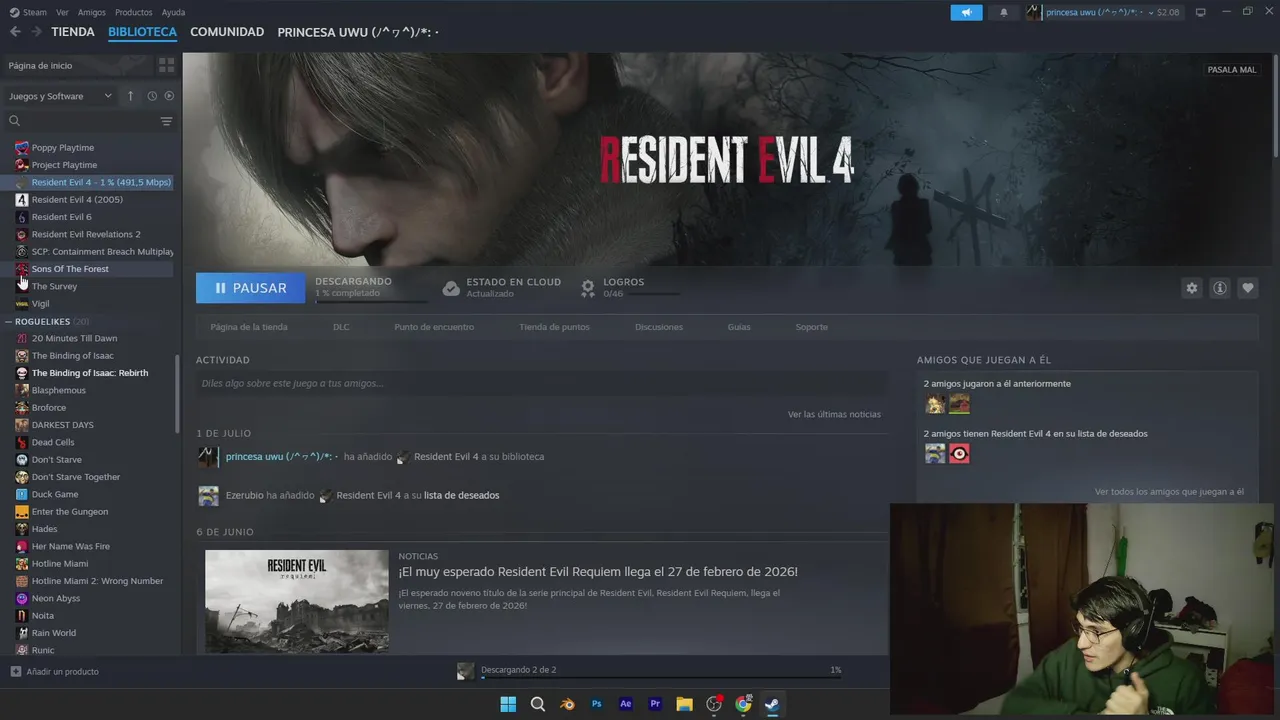Image resolution: width=1280 pixels, height=720 pixels.
Task: Open the Steam announcements megaphone
Action: click(966, 12)
